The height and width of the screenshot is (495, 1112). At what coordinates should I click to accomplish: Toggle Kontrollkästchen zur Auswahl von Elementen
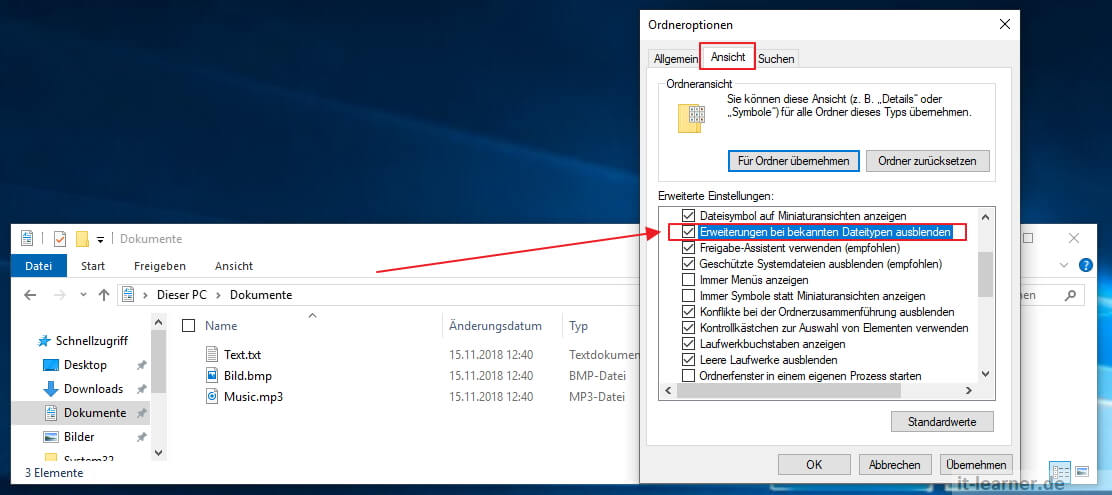pyautogui.click(x=688, y=328)
